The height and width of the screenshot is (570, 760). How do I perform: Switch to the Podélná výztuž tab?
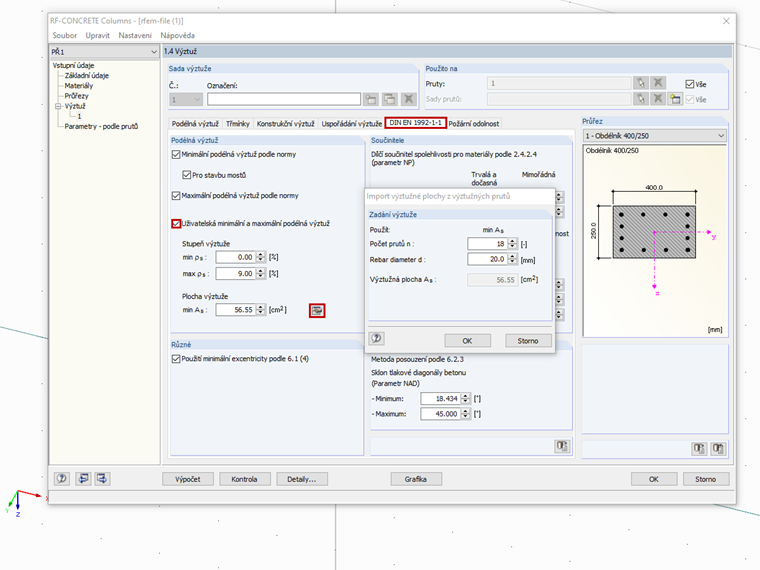coord(195,124)
